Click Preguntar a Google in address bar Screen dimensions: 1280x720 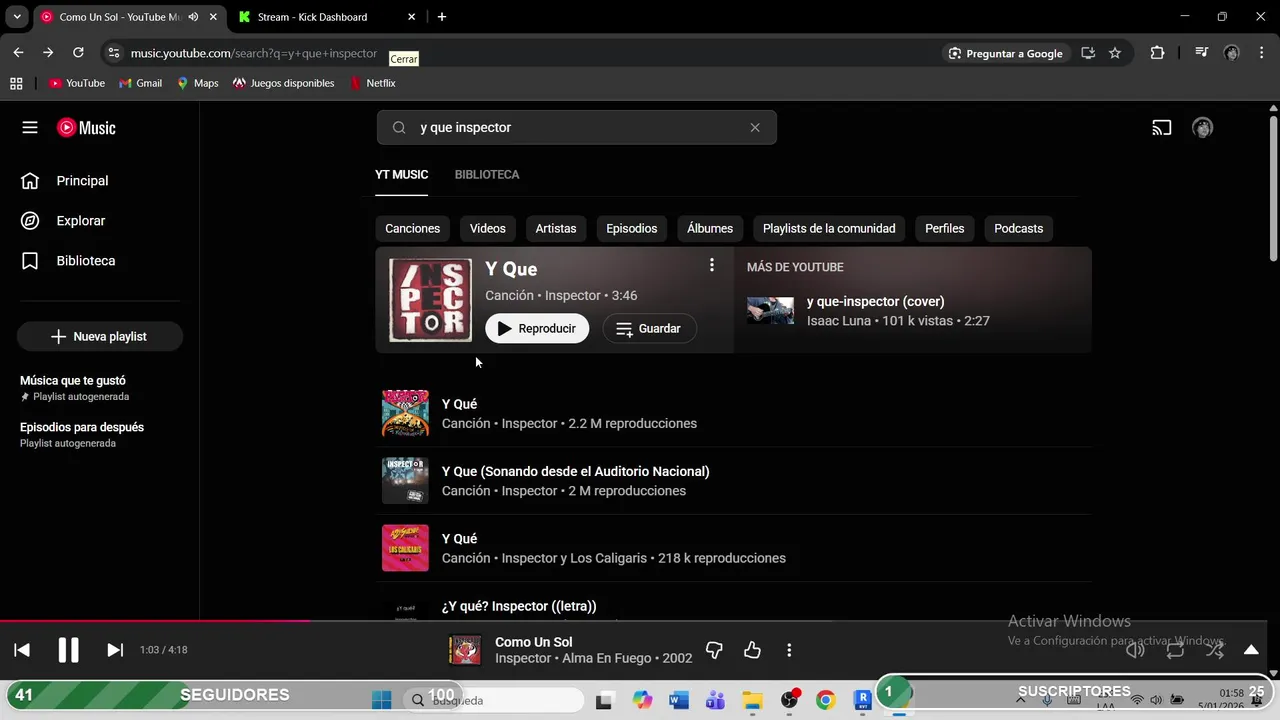coord(1006,53)
